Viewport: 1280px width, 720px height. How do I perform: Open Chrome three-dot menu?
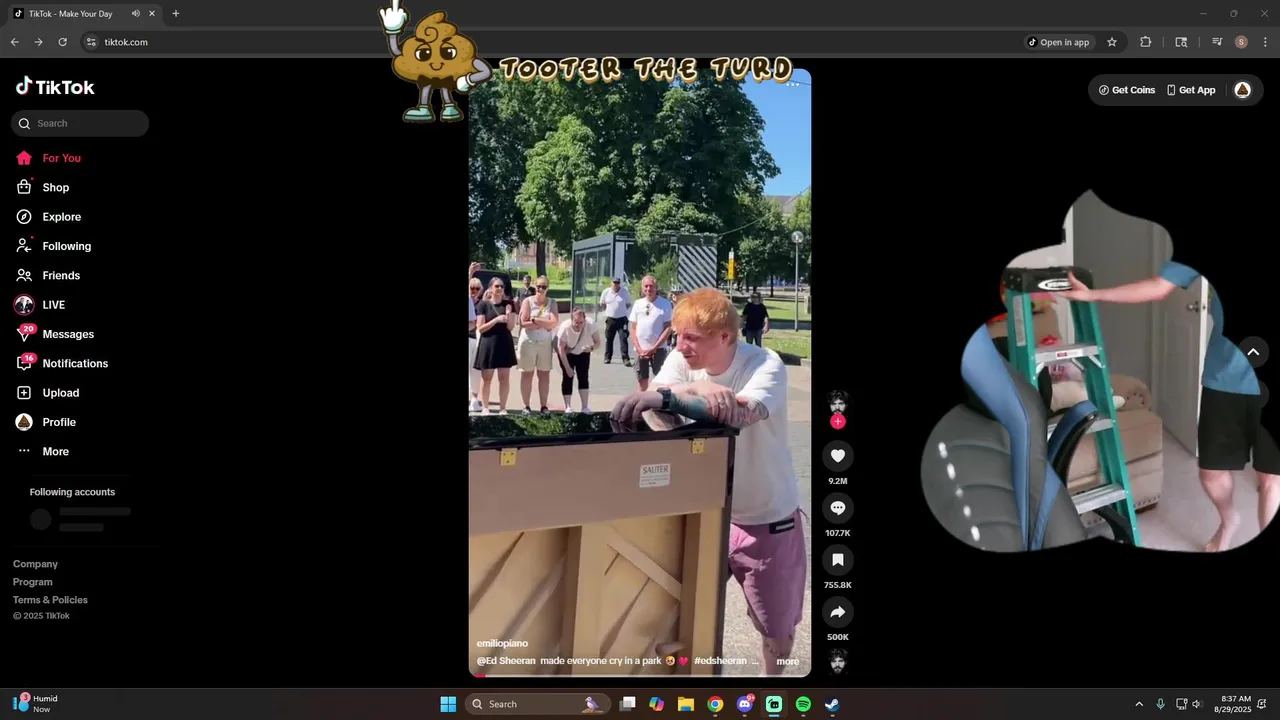pos(1266,42)
